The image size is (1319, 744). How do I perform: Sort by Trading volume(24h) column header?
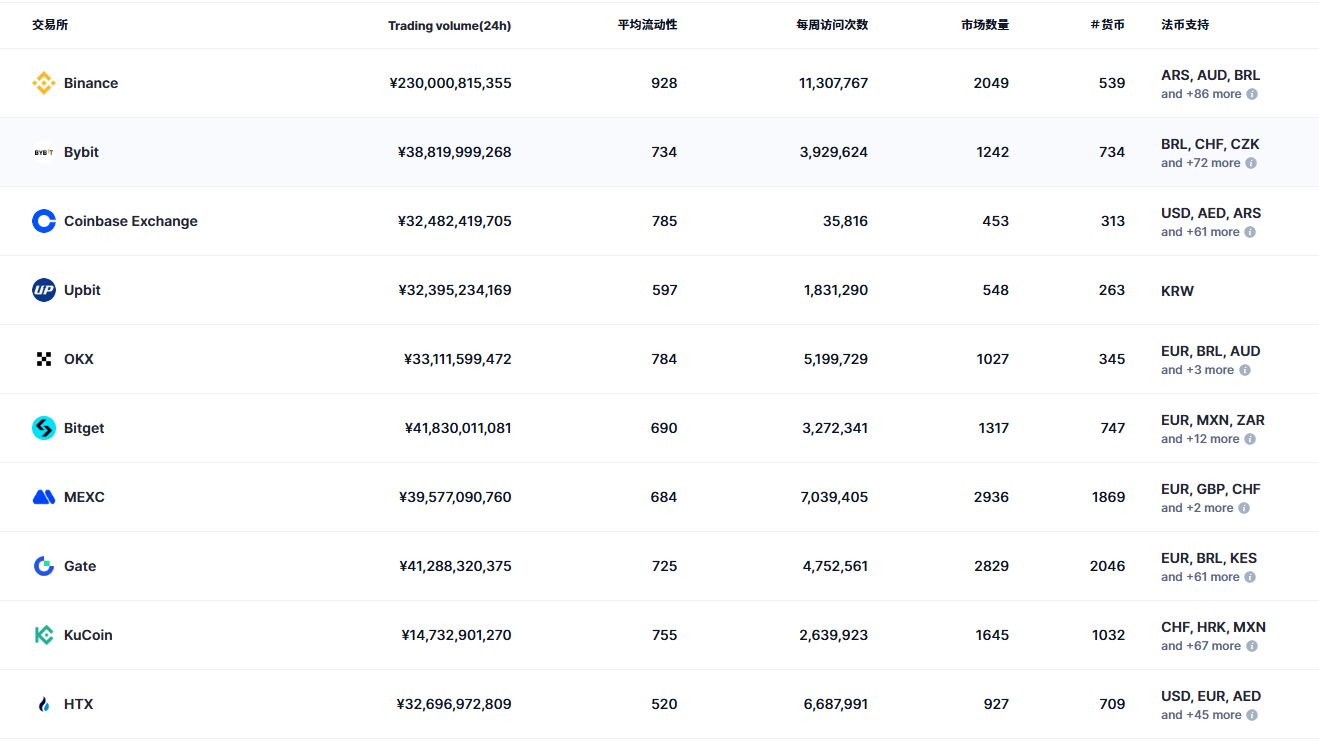coord(449,25)
